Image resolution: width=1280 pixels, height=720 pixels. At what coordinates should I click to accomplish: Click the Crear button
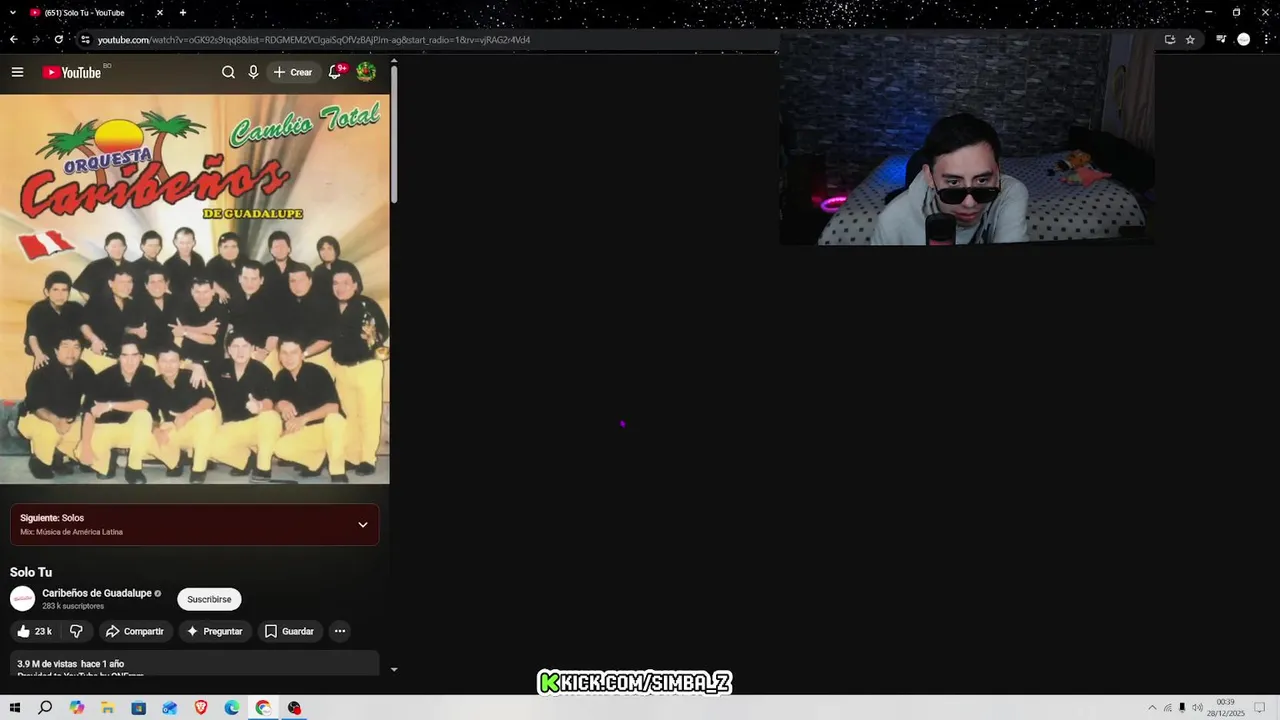click(293, 72)
